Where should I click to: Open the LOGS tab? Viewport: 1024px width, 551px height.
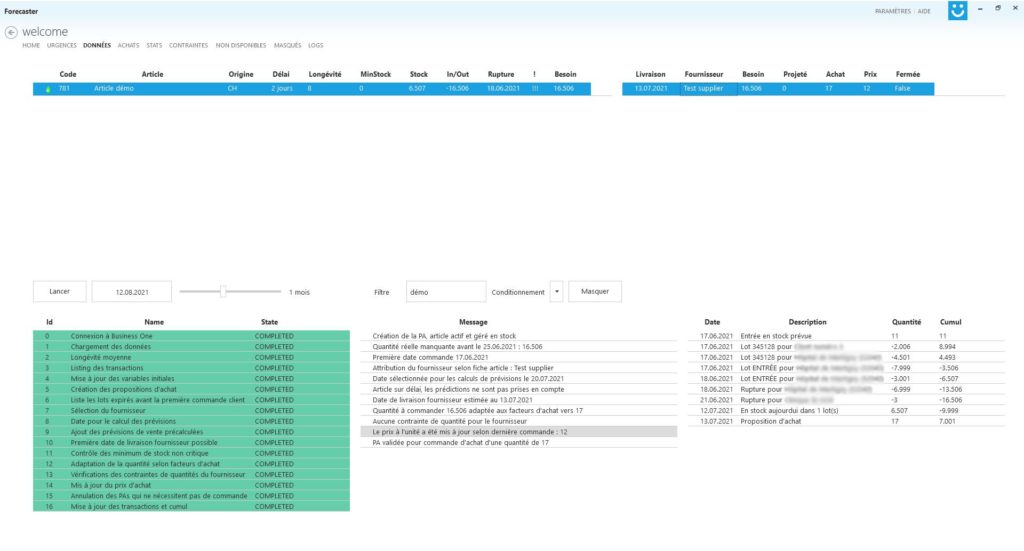click(315, 45)
